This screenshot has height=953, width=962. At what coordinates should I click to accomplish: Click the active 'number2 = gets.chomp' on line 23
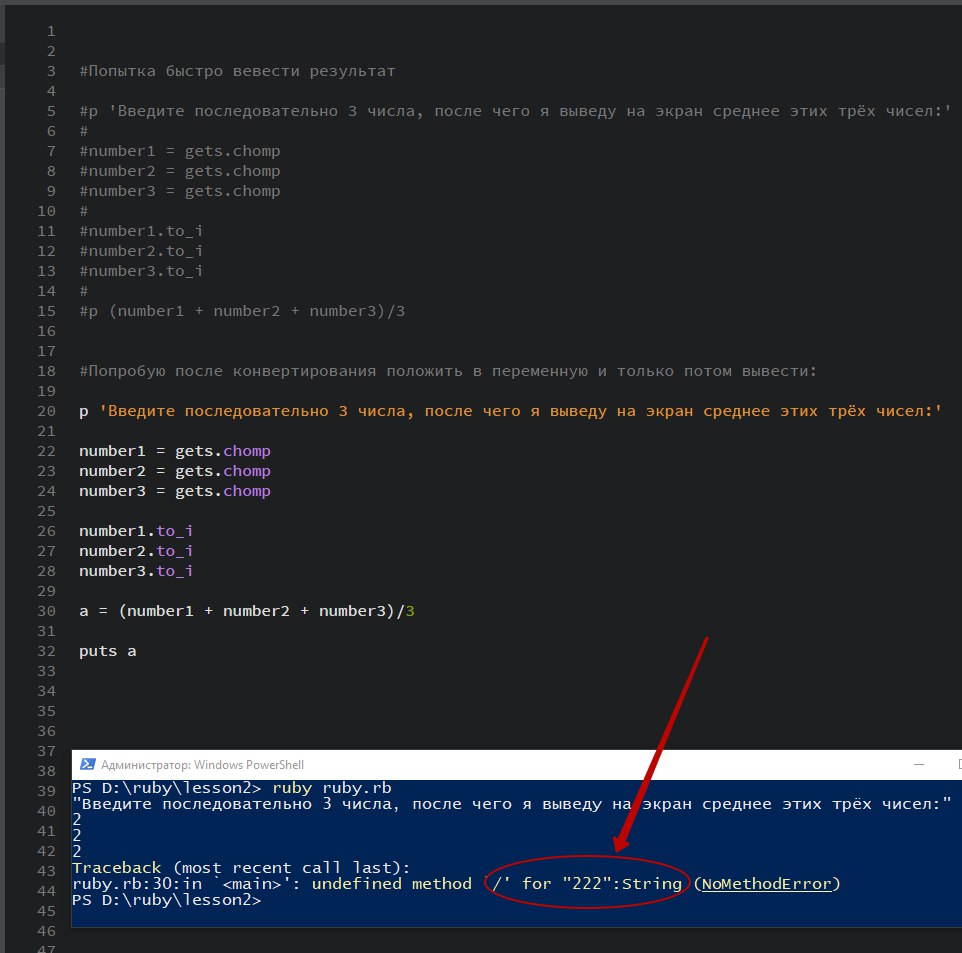[x=175, y=471]
